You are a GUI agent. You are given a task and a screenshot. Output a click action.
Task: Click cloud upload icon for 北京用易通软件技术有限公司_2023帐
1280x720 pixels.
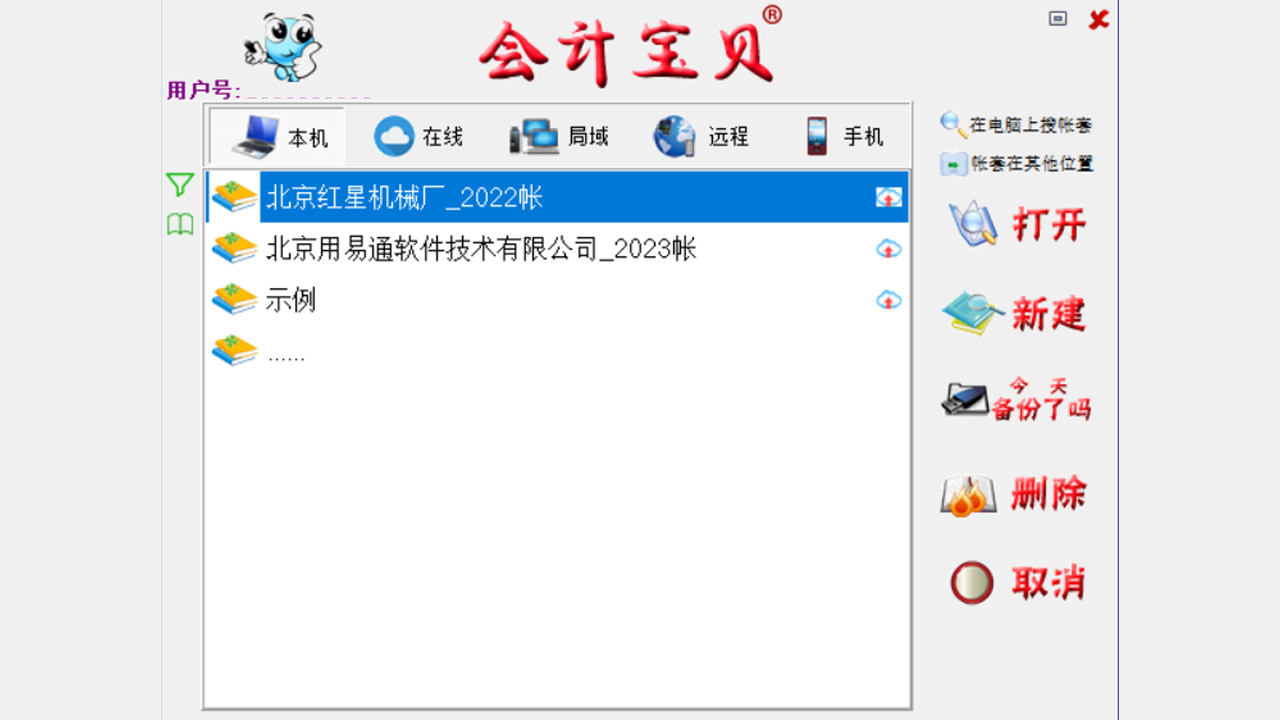[889, 248]
